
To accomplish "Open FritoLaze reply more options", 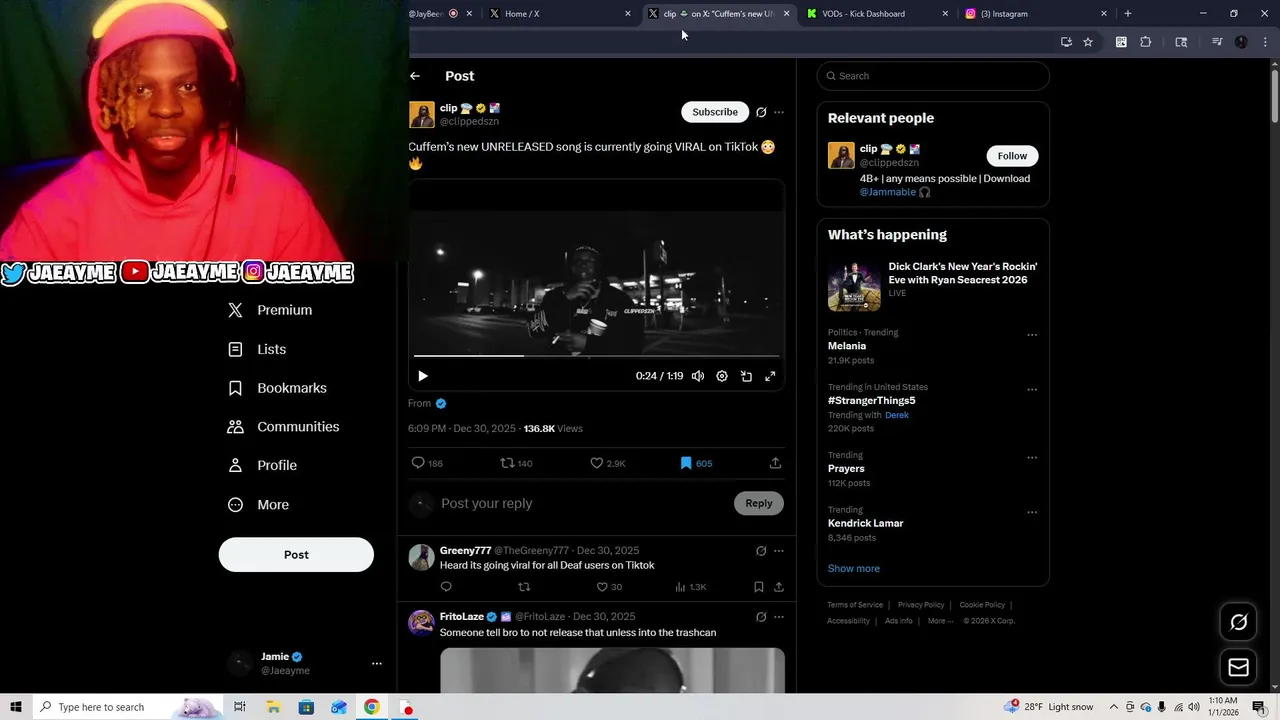I will point(779,617).
